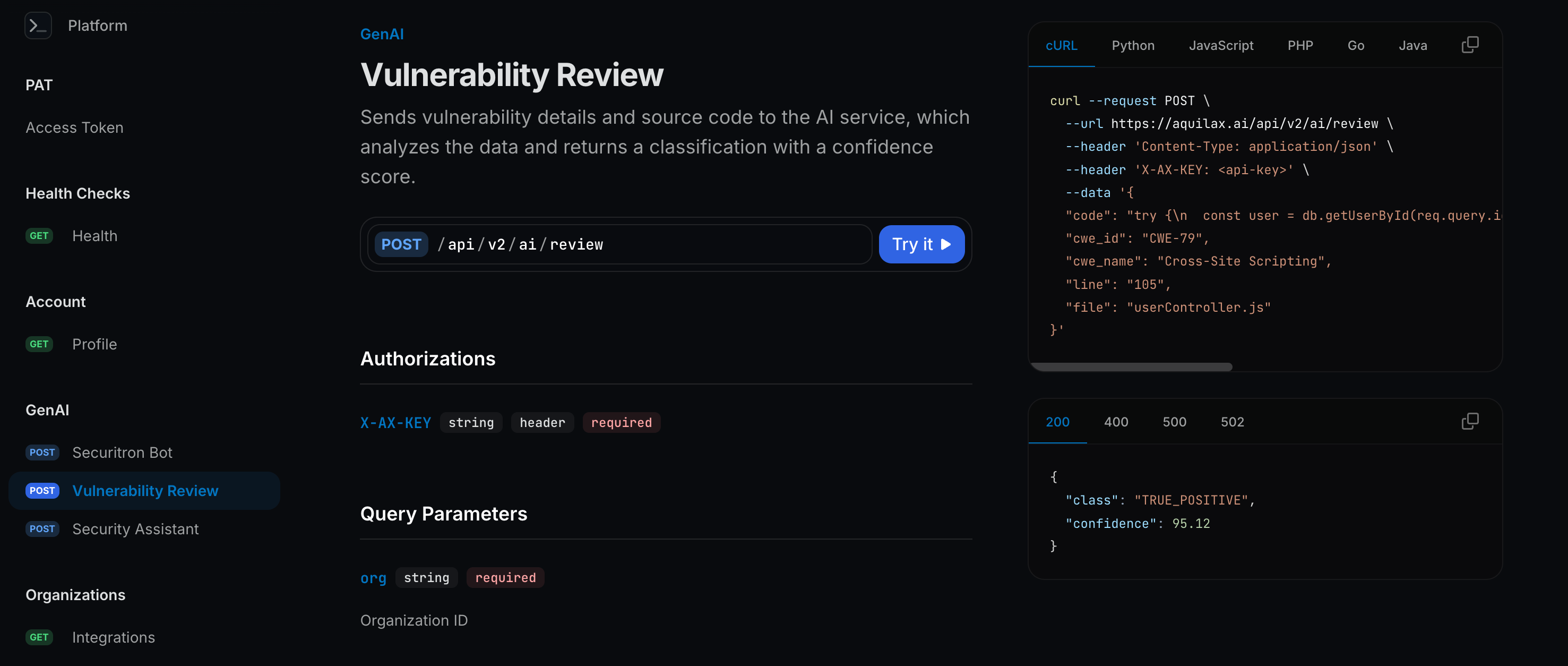Click the Platform title text
Image resolution: width=1568 pixels, height=666 pixels.
[97, 25]
